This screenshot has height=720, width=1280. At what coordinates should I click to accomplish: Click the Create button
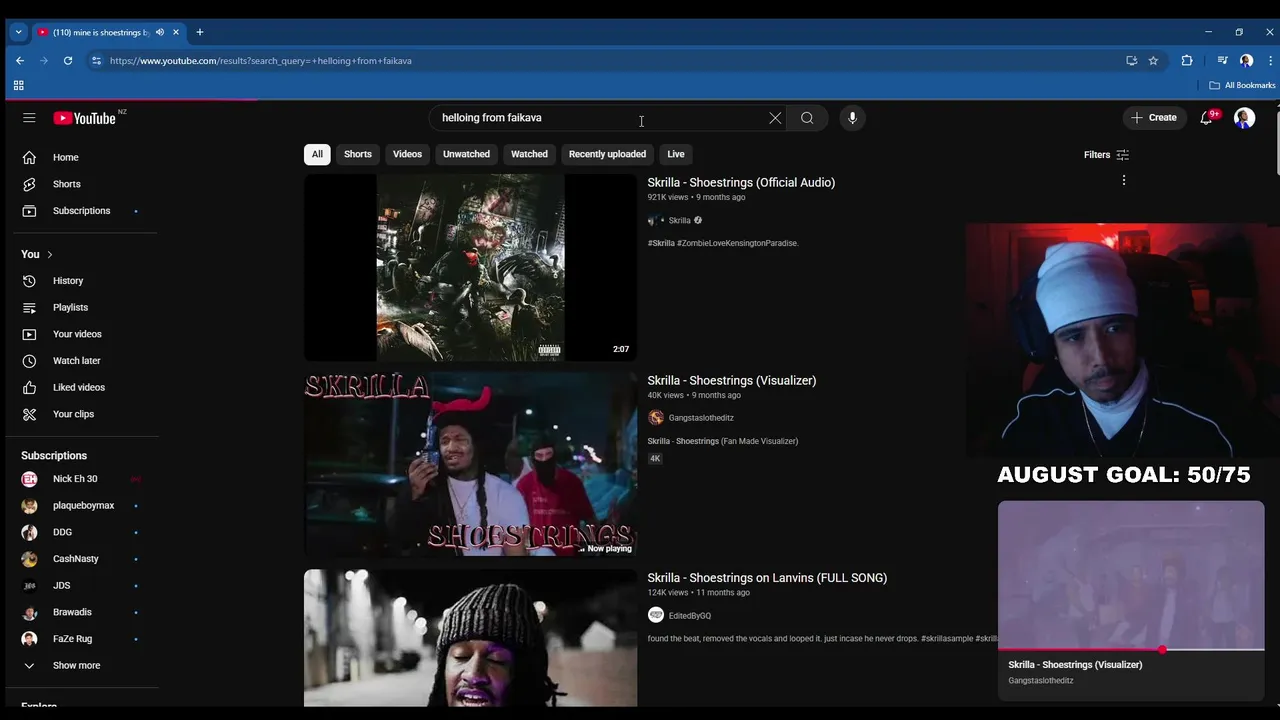(x=1154, y=118)
